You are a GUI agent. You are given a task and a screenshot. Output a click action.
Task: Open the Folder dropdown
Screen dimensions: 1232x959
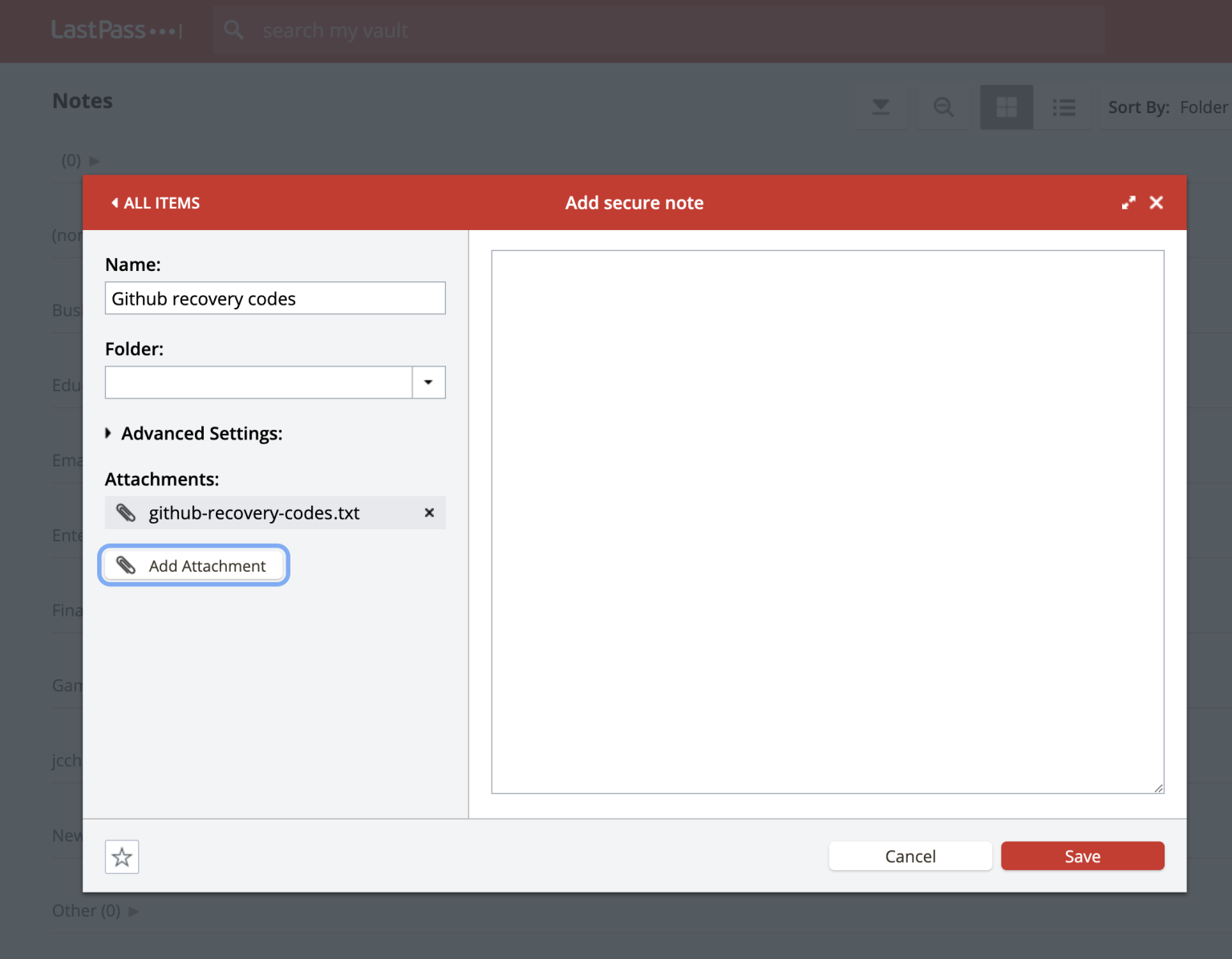428,382
